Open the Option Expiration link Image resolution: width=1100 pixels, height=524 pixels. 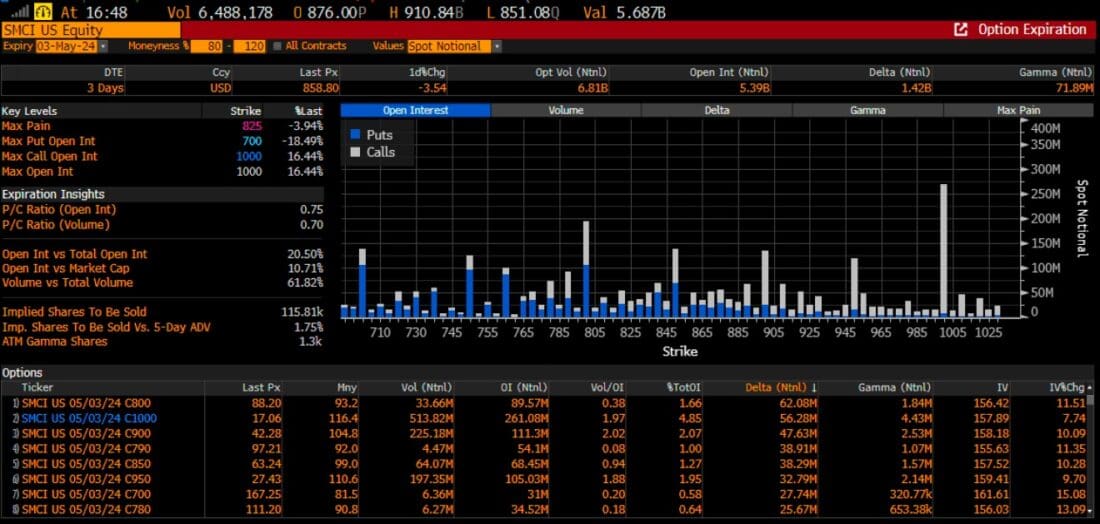tap(1032, 29)
